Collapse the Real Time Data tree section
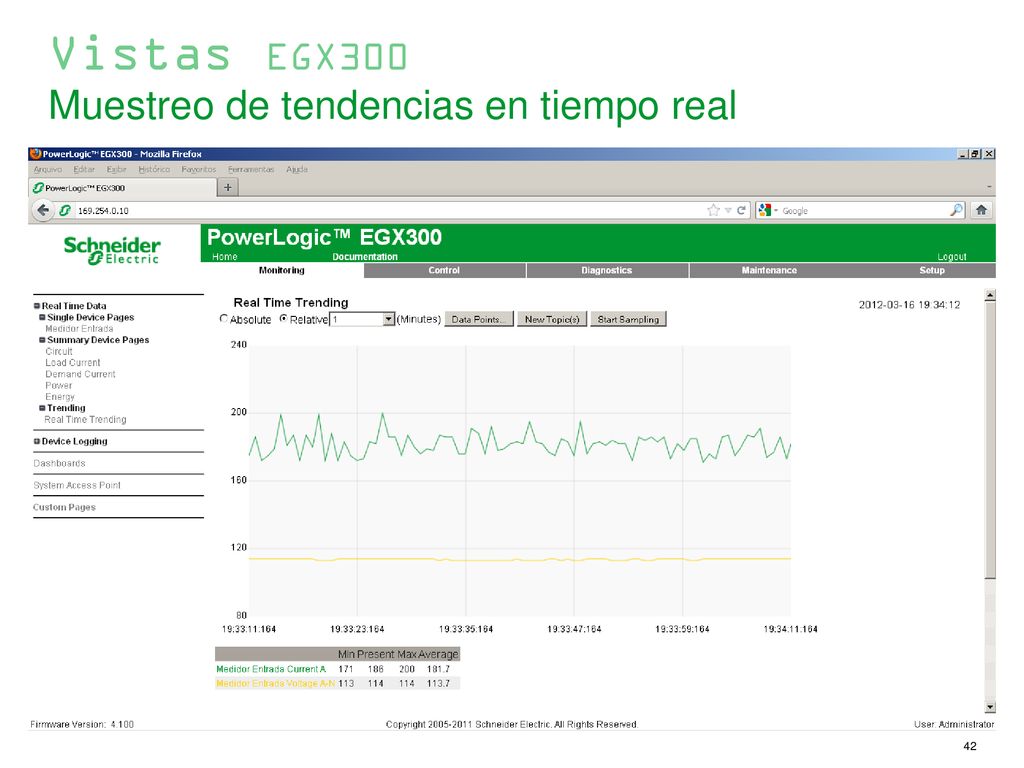Screen dimensions: 1024x768 point(37,306)
